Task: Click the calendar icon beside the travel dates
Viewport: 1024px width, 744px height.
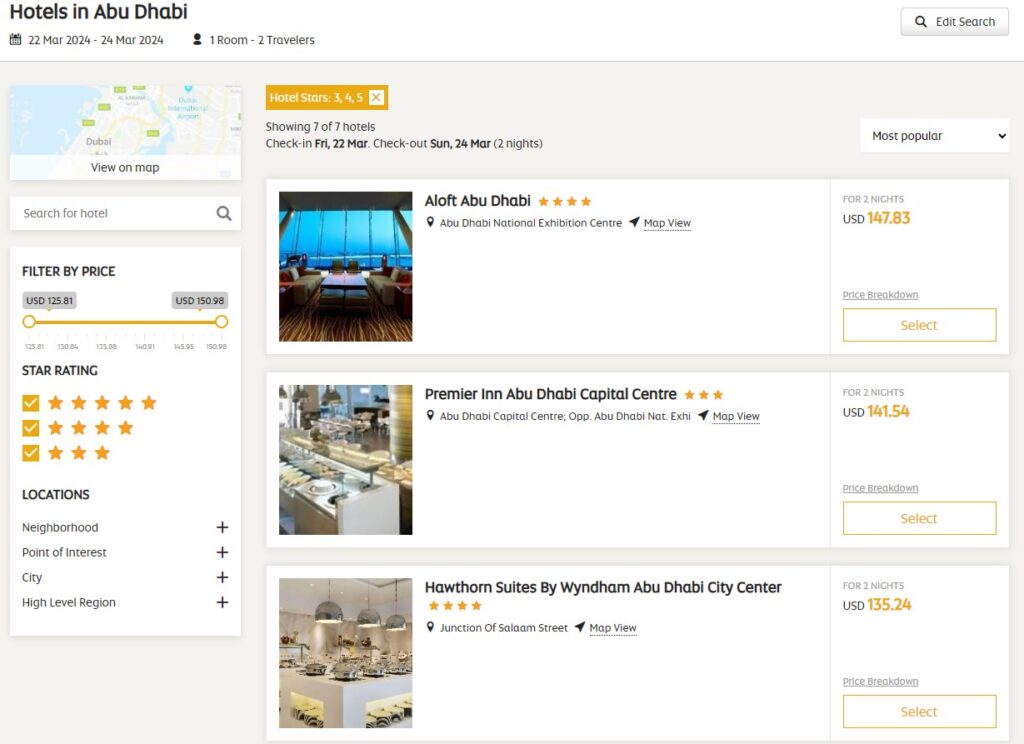Action: pyautogui.click(x=14, y=40)
